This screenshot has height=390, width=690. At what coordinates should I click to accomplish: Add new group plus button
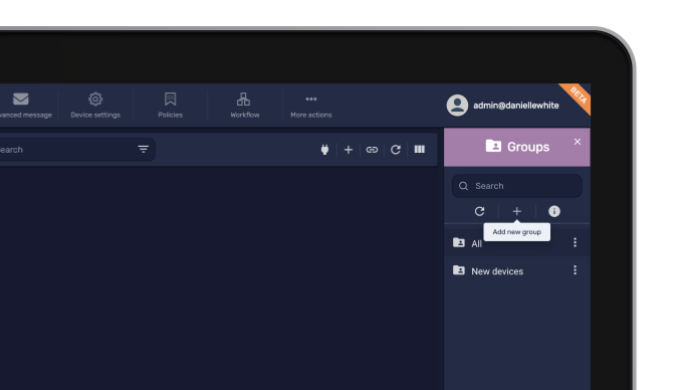(517, 211)
